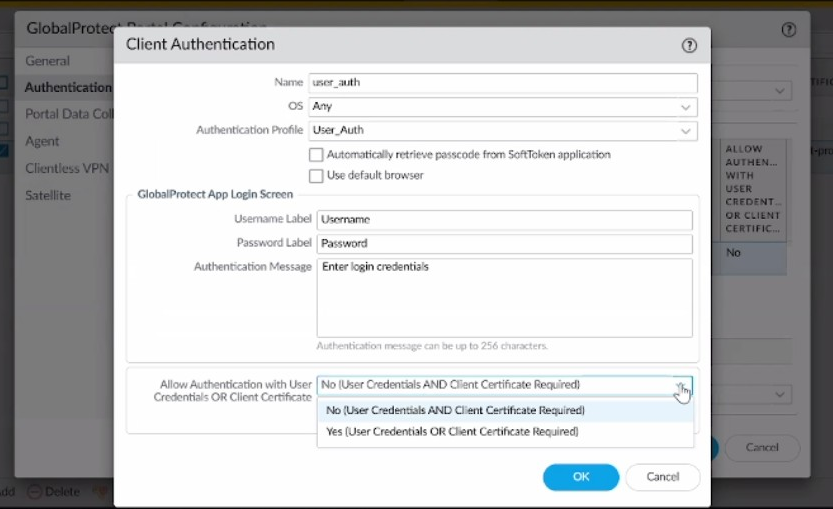Click the Authentication Message text area
The width and height of the screenshot is (833, 509).
[505, 298]
